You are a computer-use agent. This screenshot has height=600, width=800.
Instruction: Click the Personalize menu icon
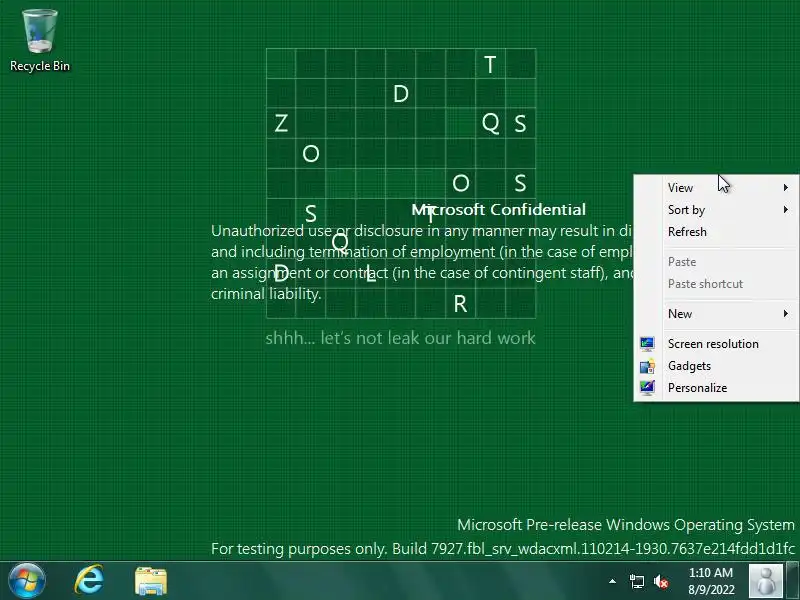(x=647, y=388)
